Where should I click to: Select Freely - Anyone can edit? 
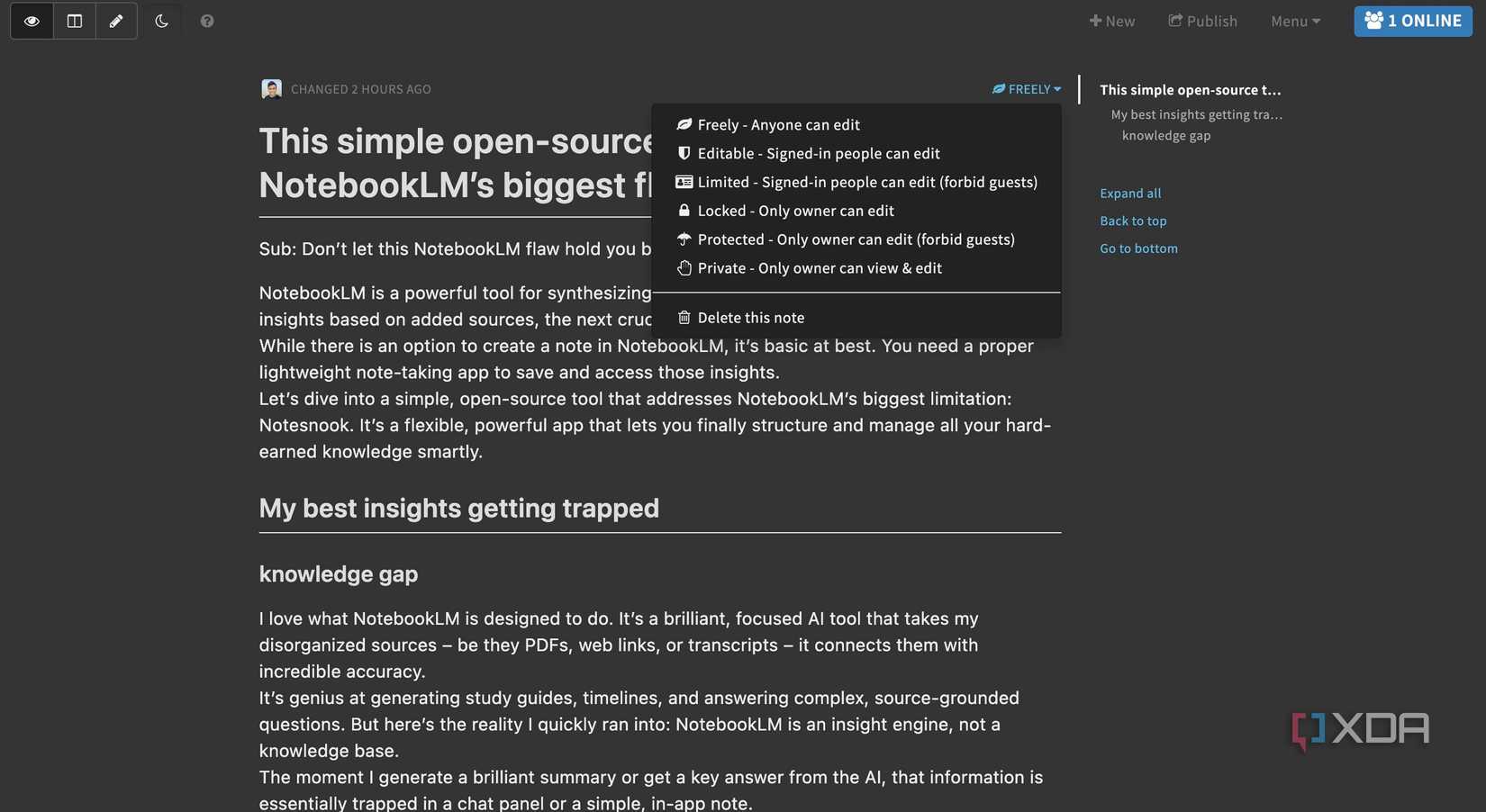[x=778, y=125]
